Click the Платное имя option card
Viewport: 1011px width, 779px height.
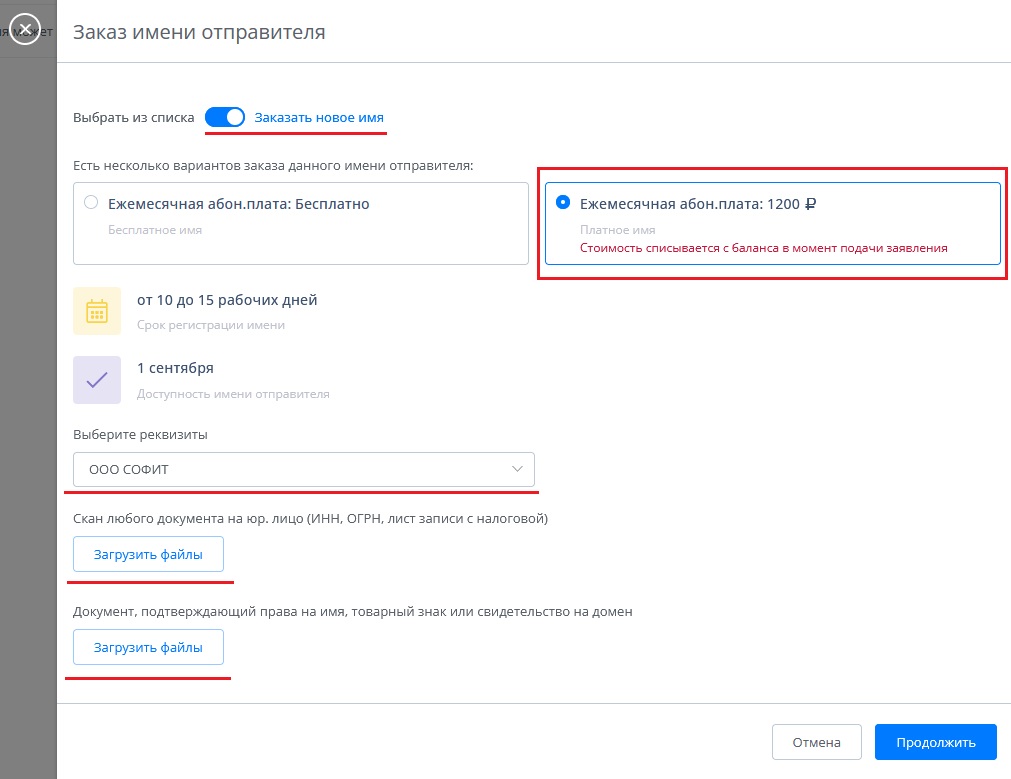tap(772, 223)
